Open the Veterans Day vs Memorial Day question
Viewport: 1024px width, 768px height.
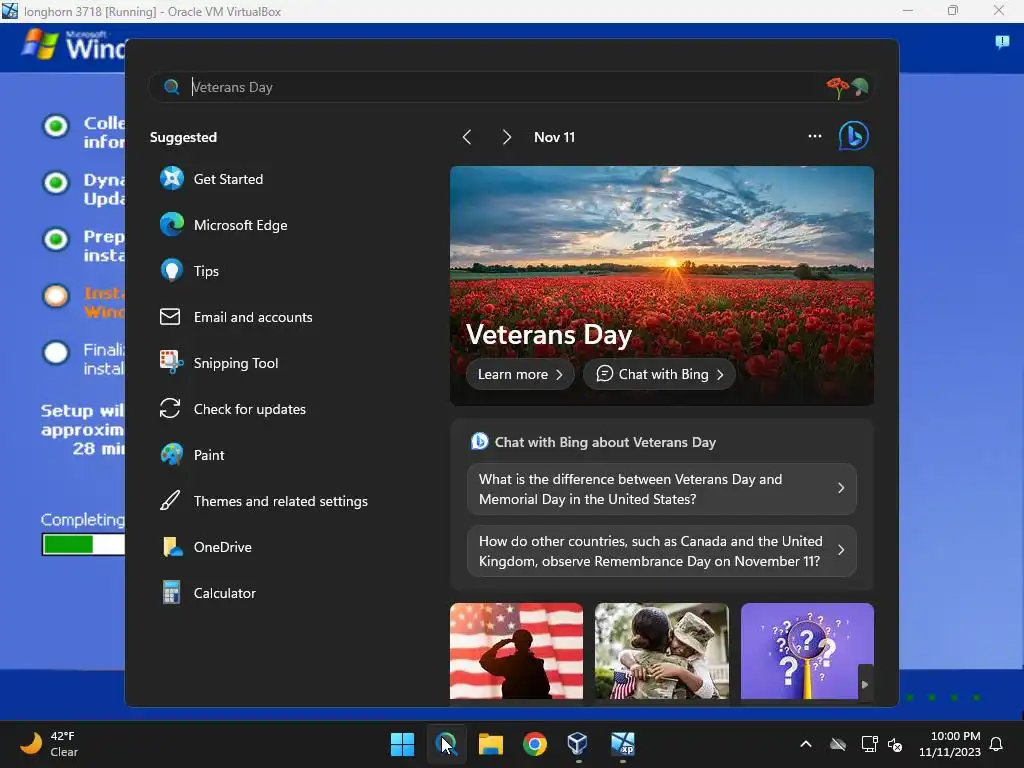click(x=662, y=489)
